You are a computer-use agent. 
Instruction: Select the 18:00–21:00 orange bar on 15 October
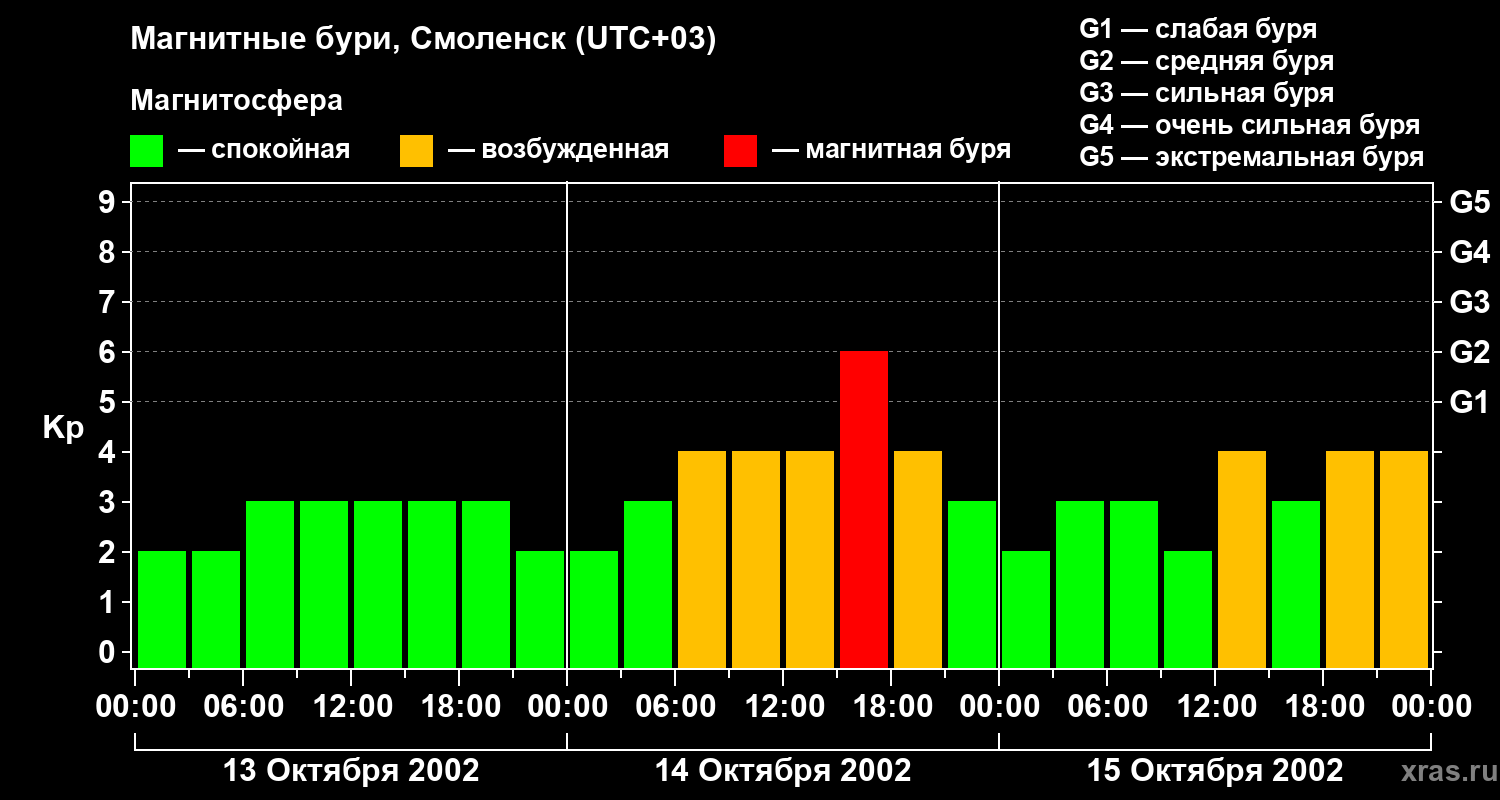pyautogui.click(x=1350, y=559)
